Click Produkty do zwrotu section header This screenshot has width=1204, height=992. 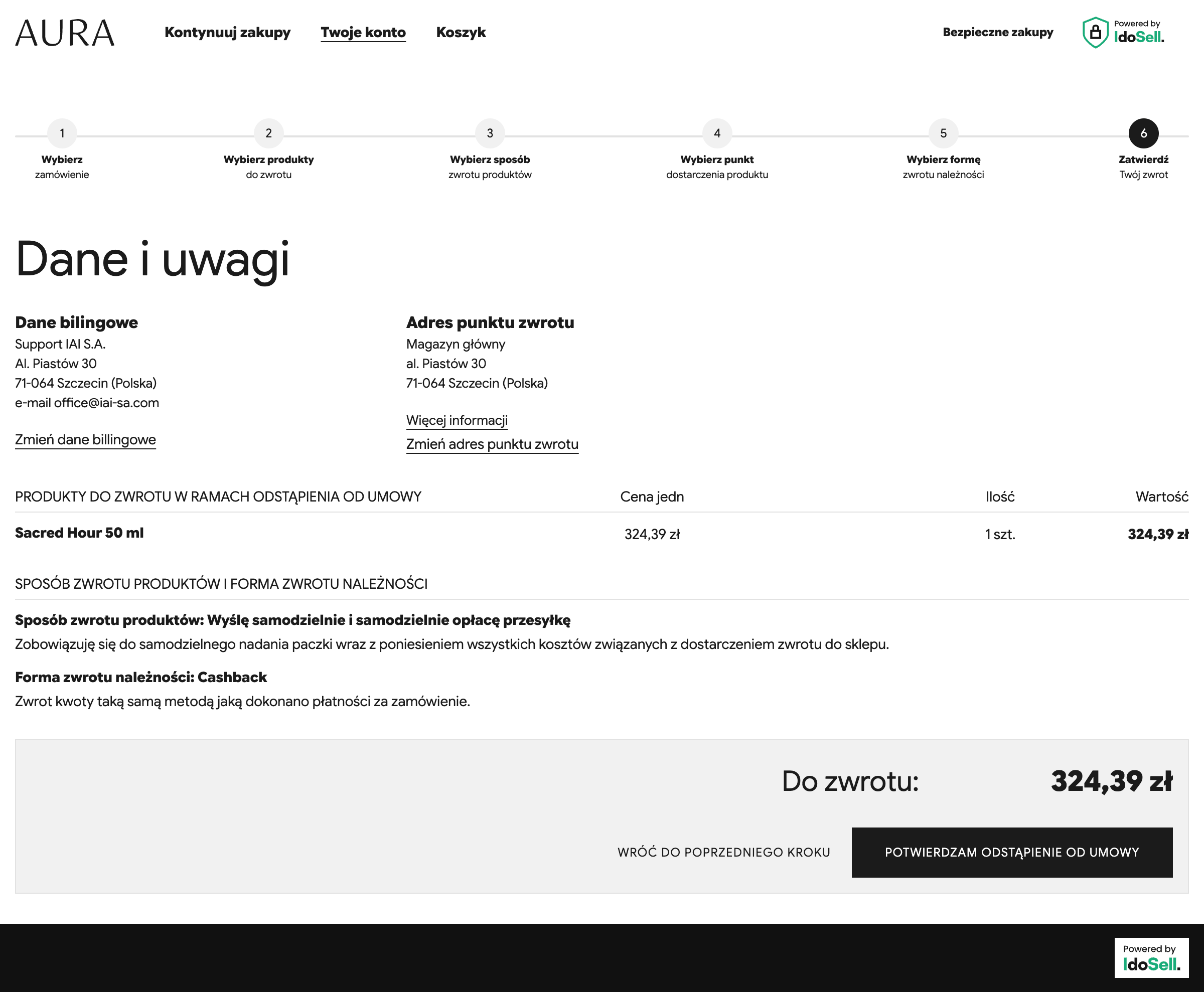click(x=218, y=497)
